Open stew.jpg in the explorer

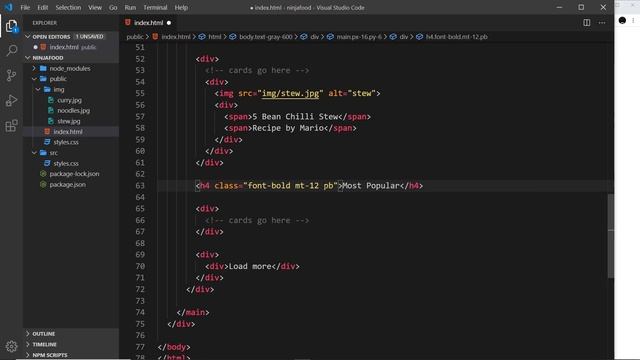click(69, 121)
